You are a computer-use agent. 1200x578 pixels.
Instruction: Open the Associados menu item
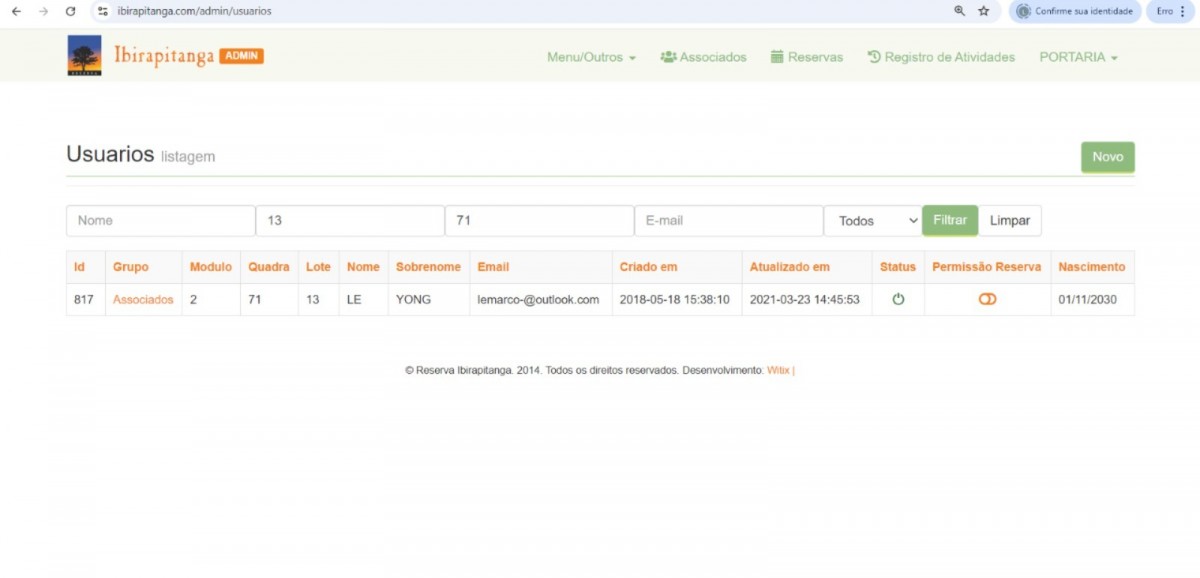click(703, 57)
